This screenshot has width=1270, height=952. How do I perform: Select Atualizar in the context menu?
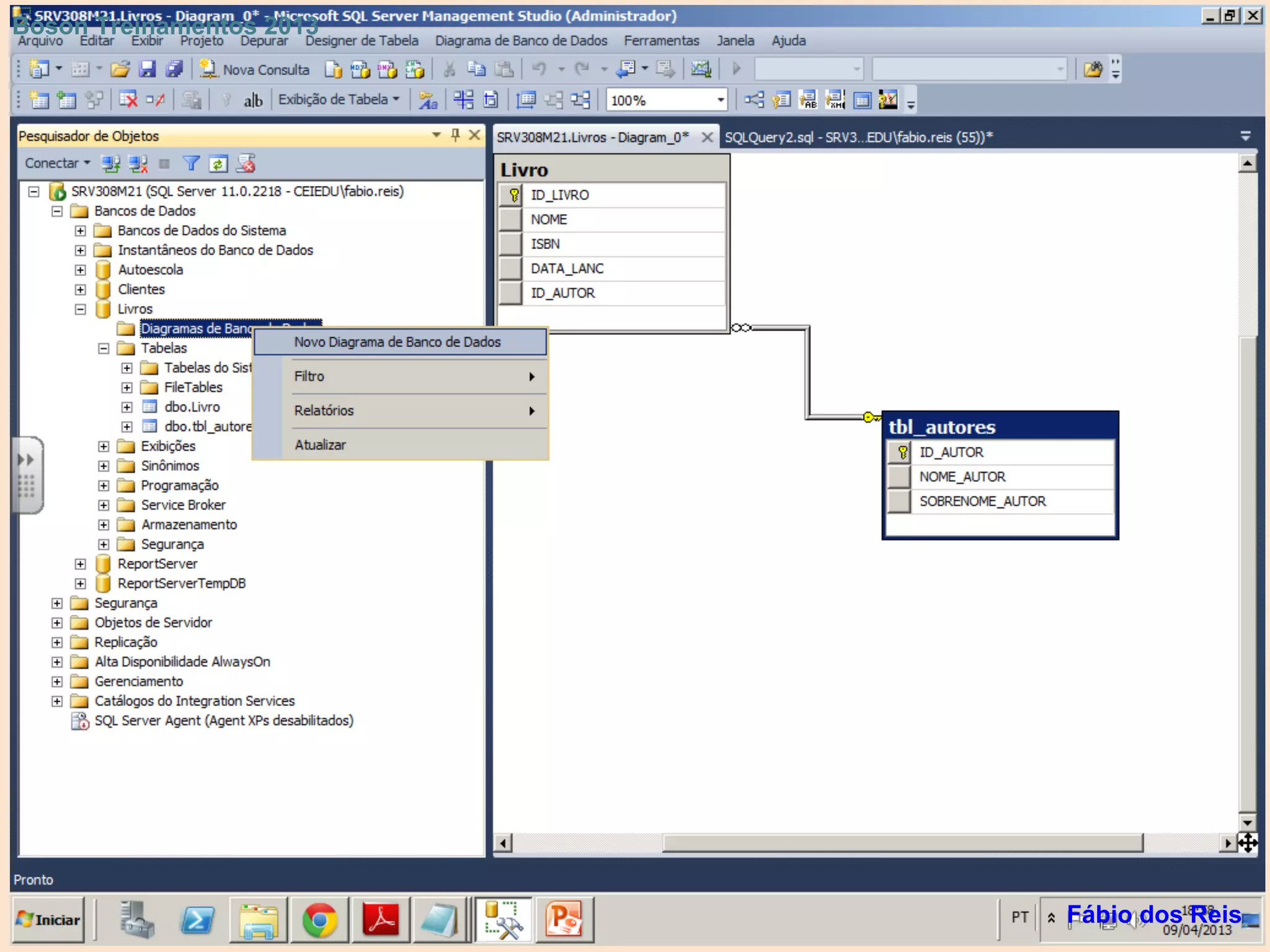click(320, 445)
